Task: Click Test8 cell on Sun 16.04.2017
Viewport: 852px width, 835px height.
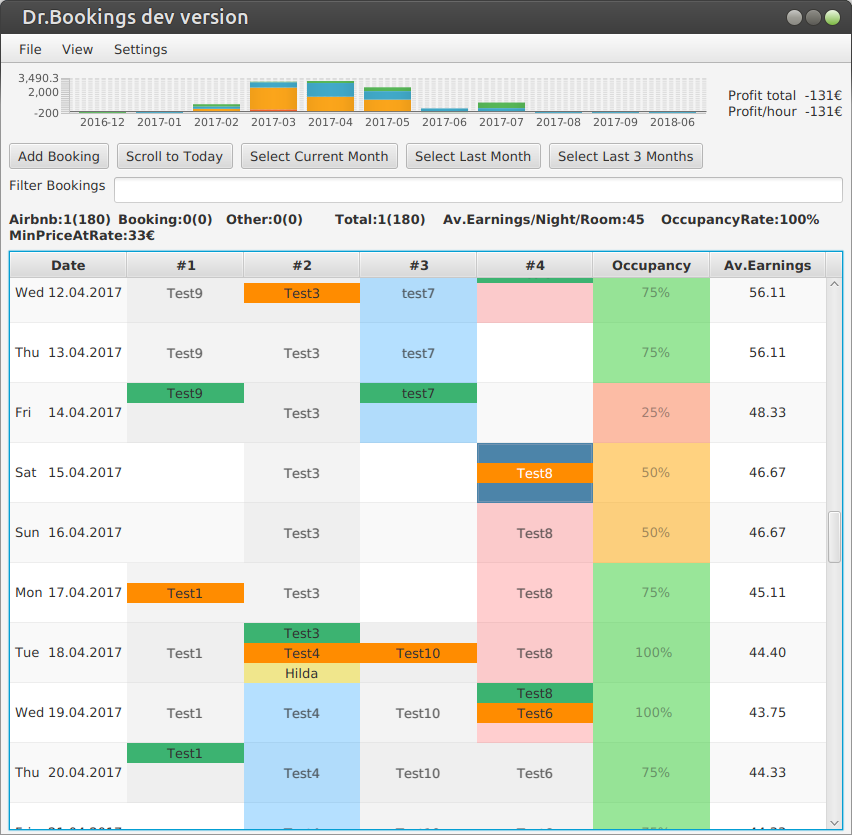Action: 535,533
